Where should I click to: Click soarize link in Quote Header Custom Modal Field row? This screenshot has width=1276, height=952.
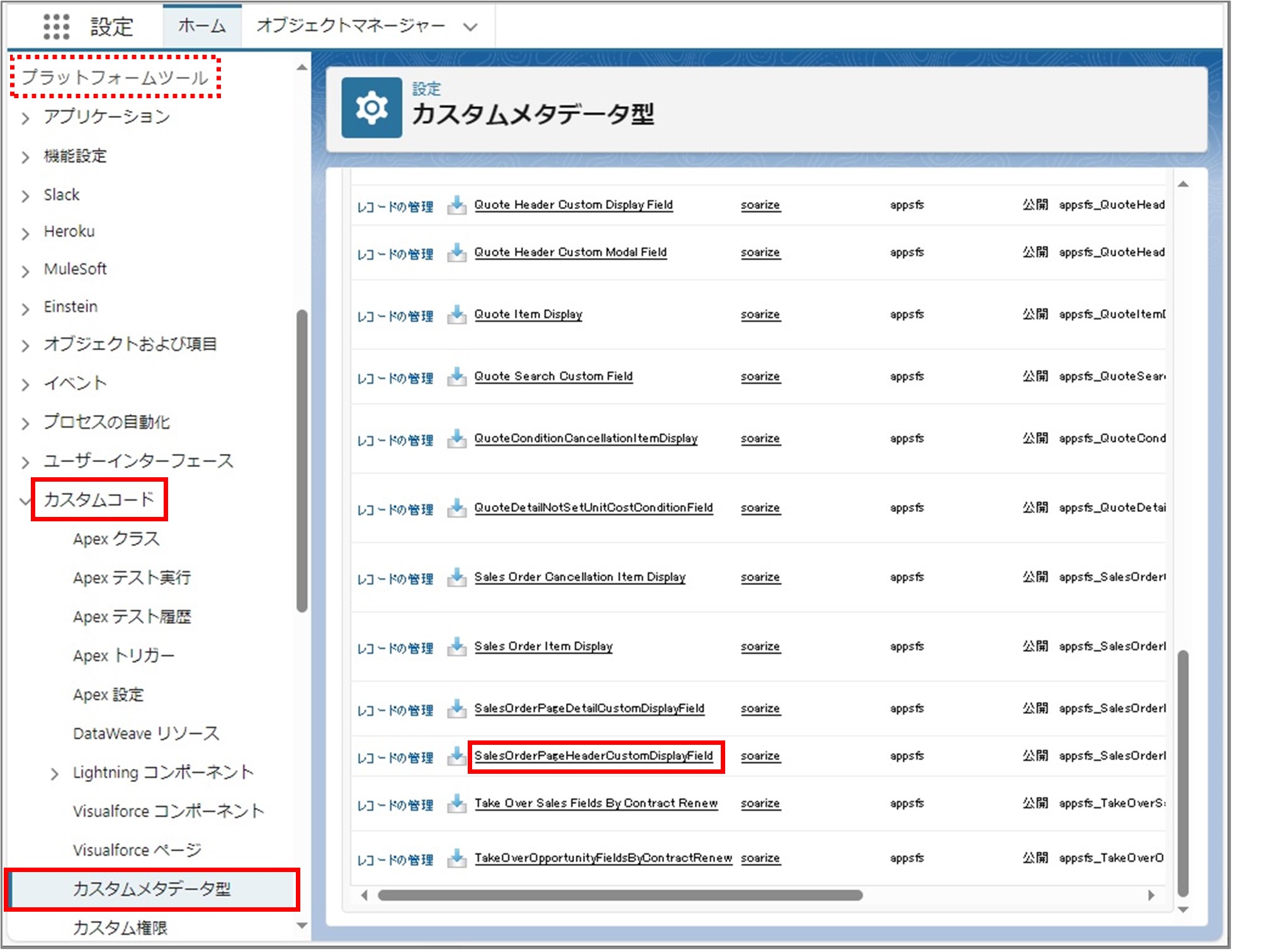pos(760,252)
